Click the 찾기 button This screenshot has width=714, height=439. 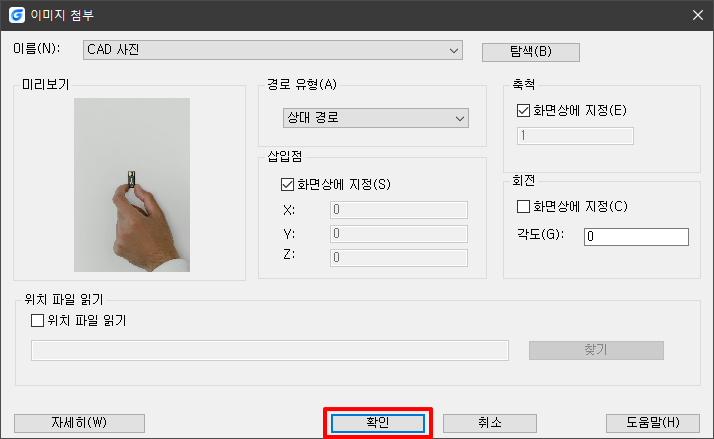click(x=596, y=350)
